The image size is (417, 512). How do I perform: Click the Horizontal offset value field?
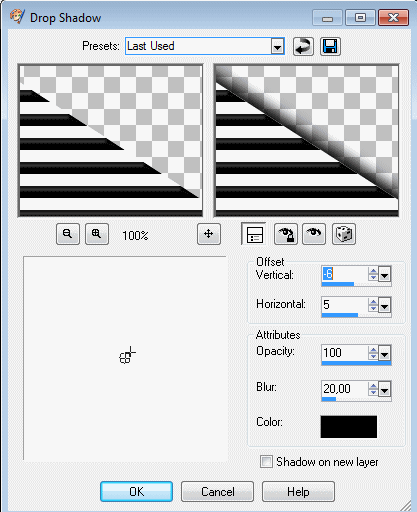345,305
